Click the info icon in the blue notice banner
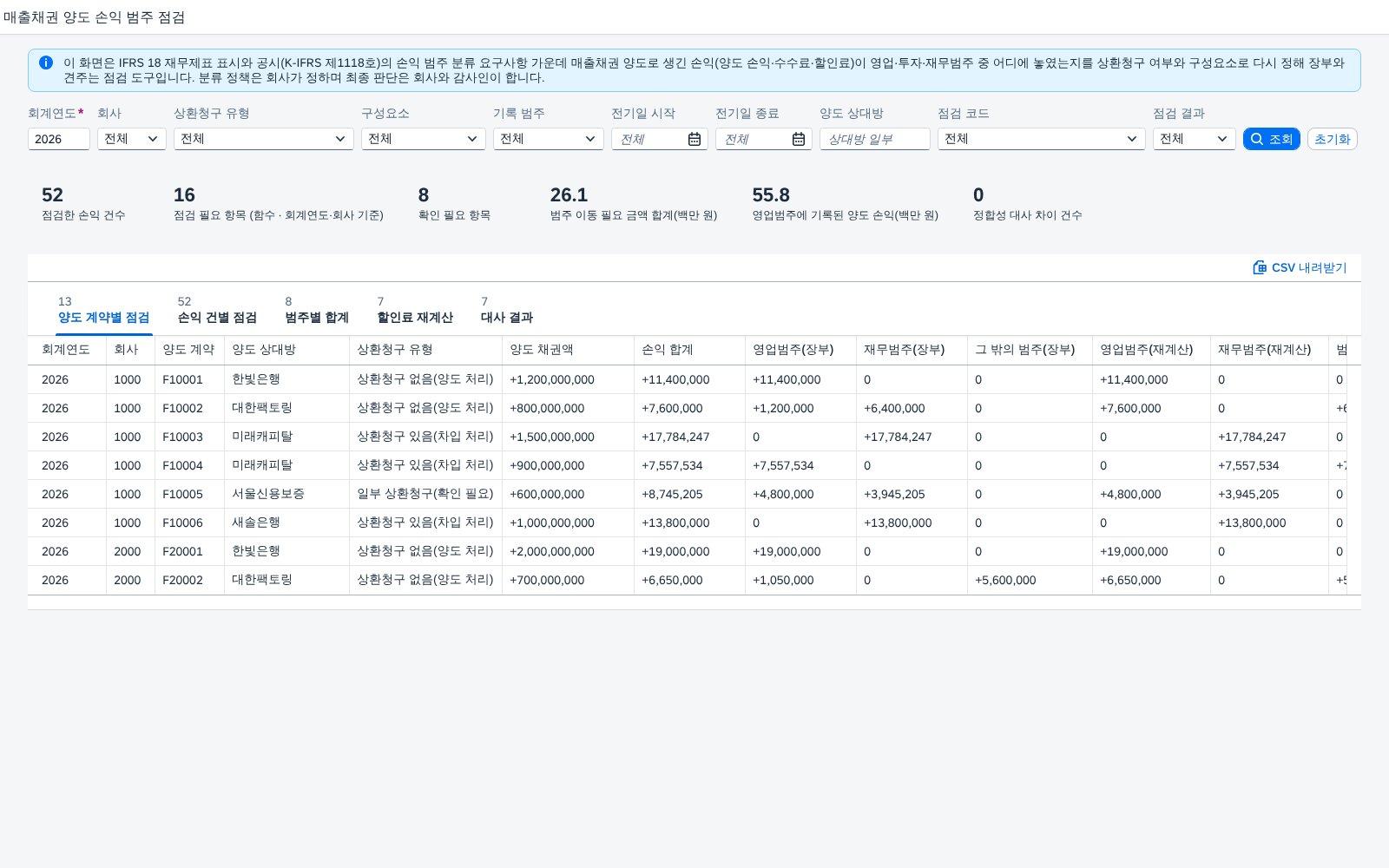 (46, 62)
